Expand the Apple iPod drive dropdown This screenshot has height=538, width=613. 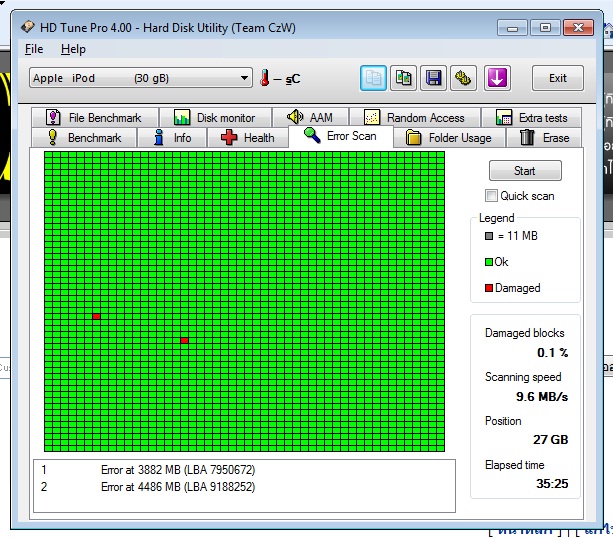[x=244, y=78]
